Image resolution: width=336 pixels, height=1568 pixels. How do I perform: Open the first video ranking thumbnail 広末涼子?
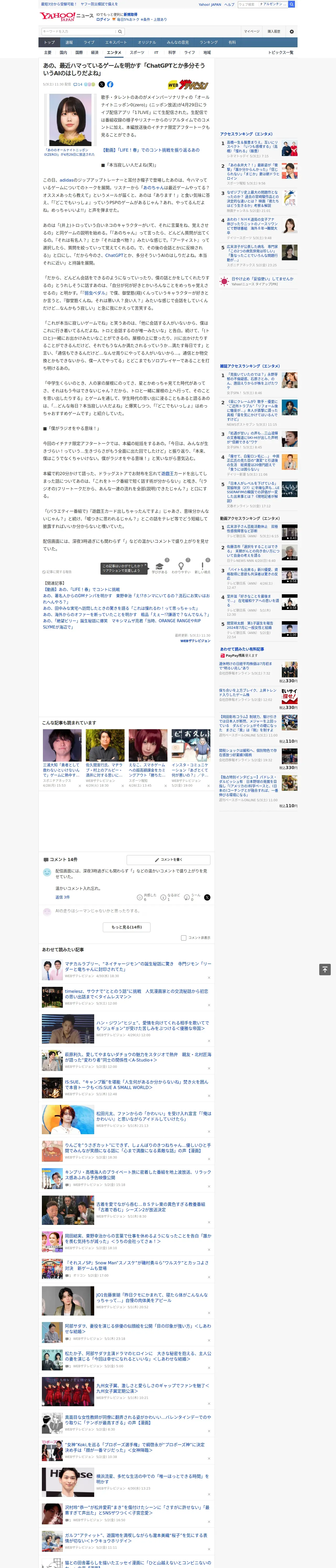(x=290, y=532)
